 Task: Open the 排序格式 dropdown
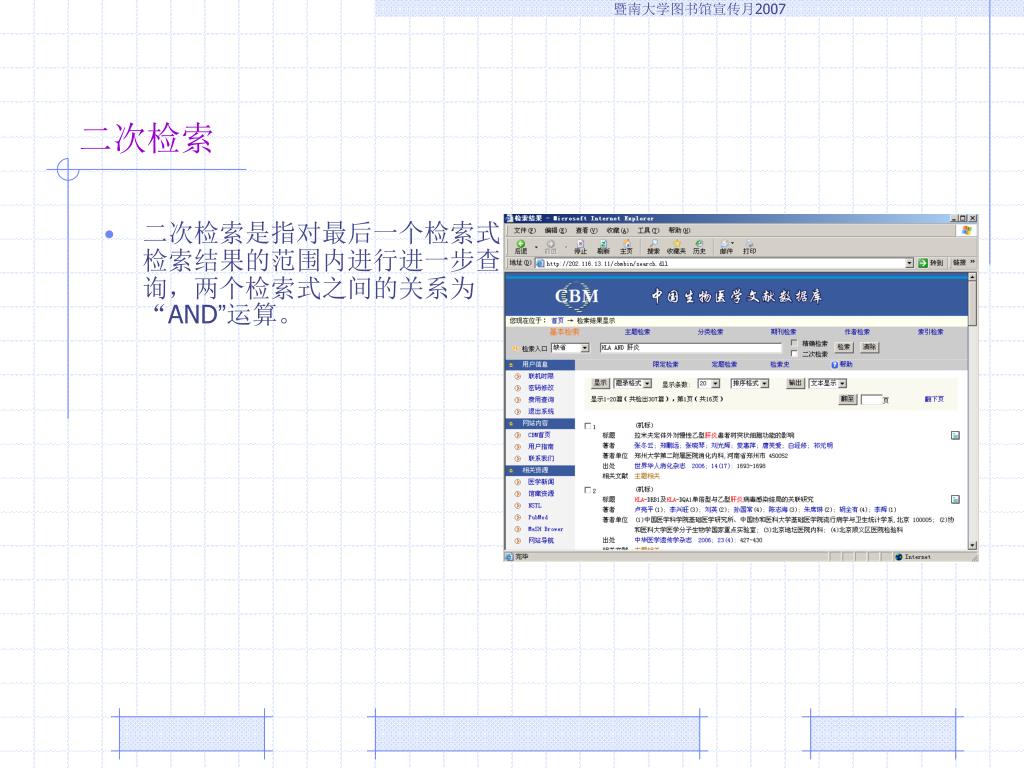pos(750,383)
